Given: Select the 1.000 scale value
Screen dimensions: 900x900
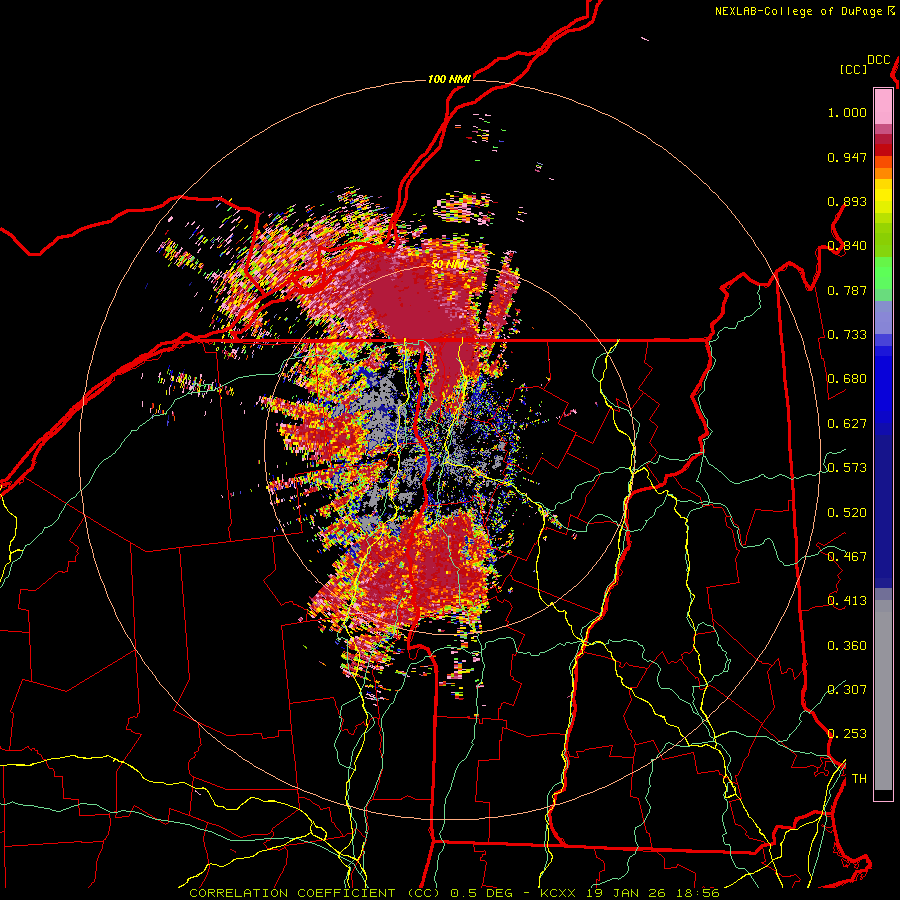Looking at the screenshot, I should (x=847, y=112).
